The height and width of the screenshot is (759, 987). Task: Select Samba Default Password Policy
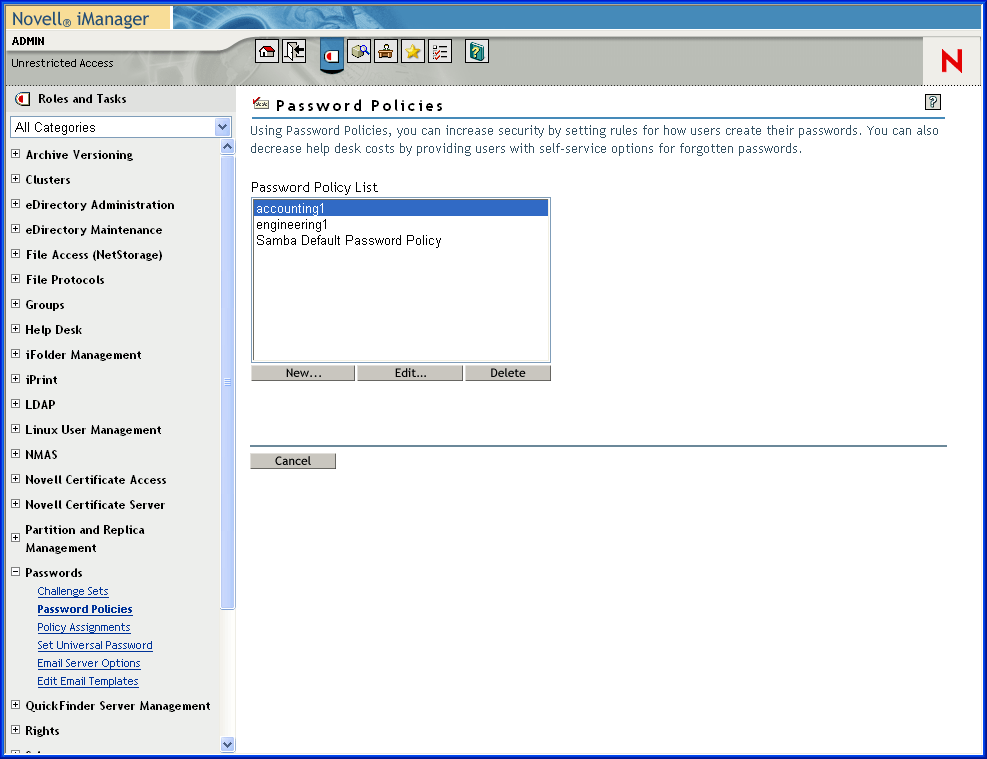click(x=348, y=241)
